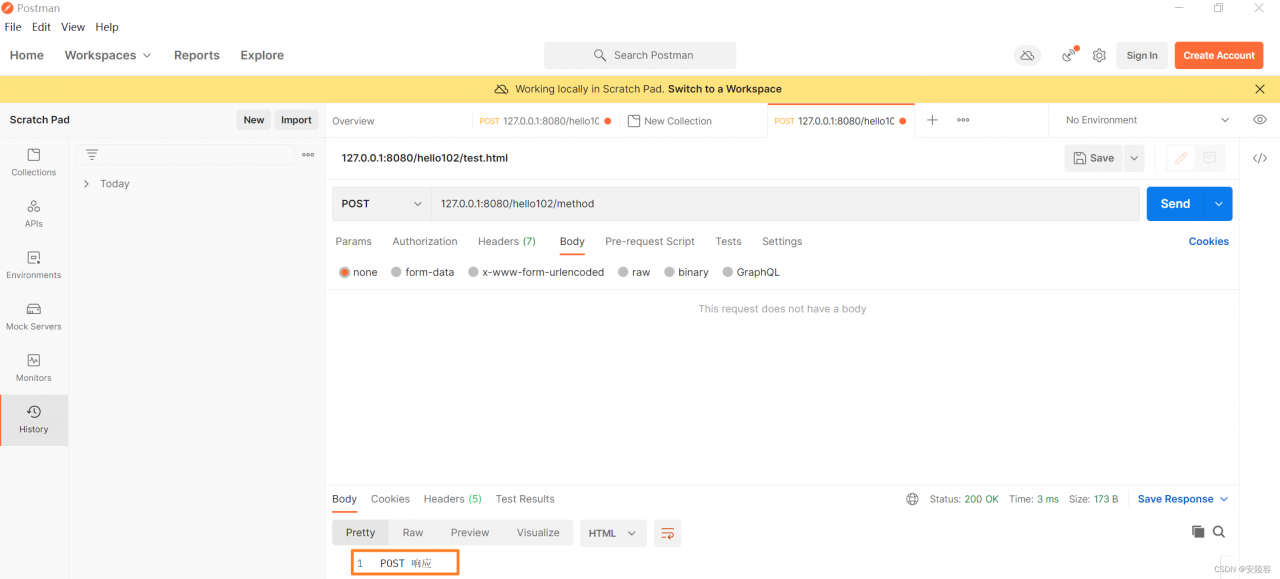
Task: Switch to the Params tab
Action: (353, 242)
